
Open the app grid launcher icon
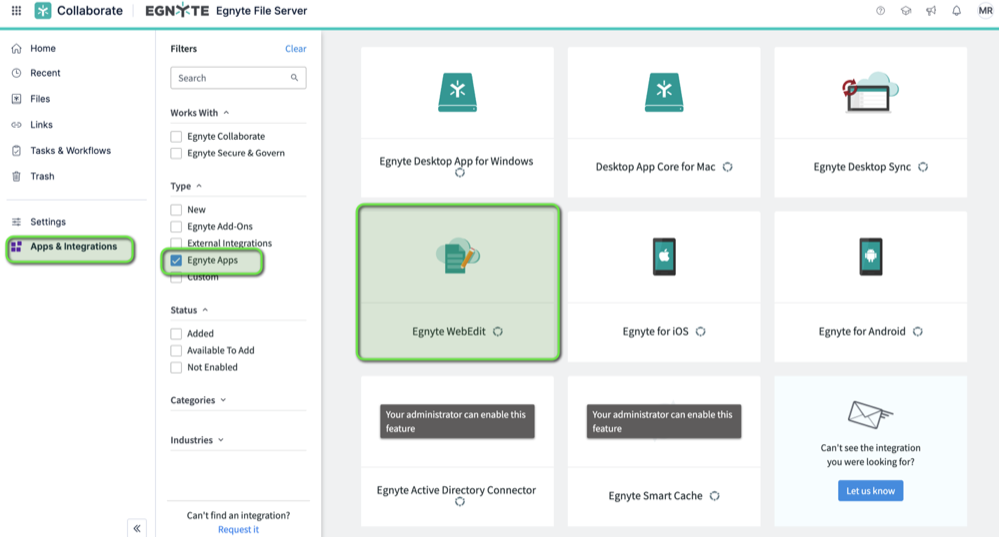click(x=17, y=11)
